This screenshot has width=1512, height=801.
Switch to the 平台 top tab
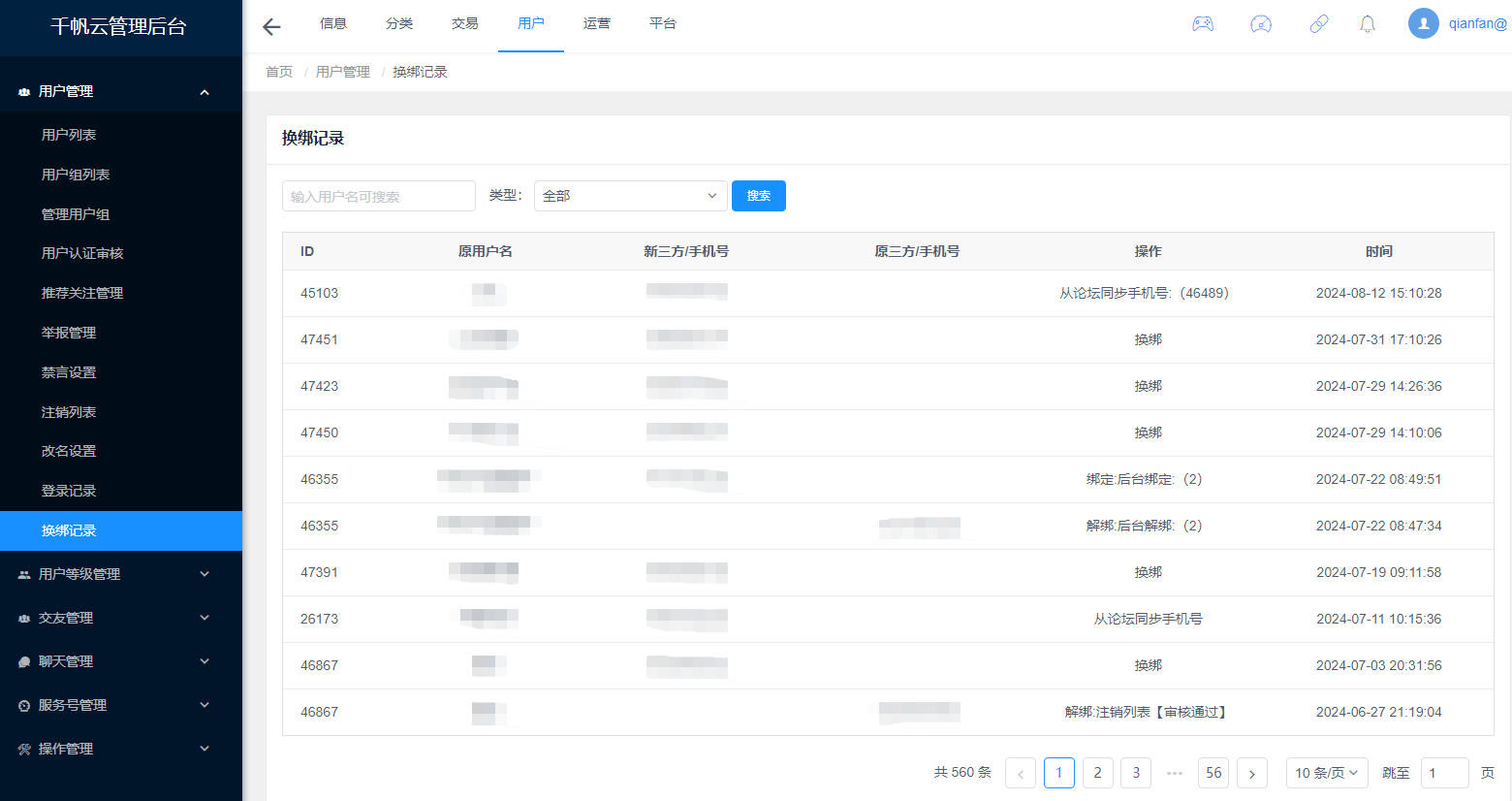[x=663, y=23]
